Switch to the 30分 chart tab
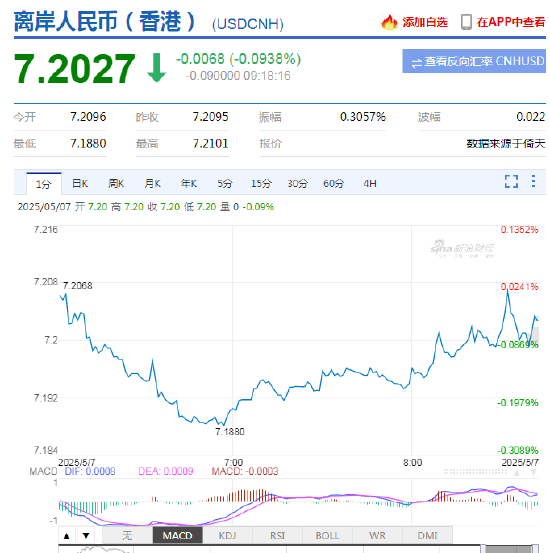 point(297,183)
